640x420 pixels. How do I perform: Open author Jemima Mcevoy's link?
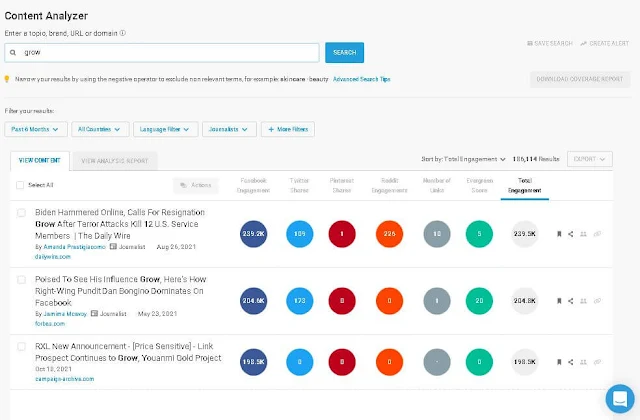coord(65,314)
